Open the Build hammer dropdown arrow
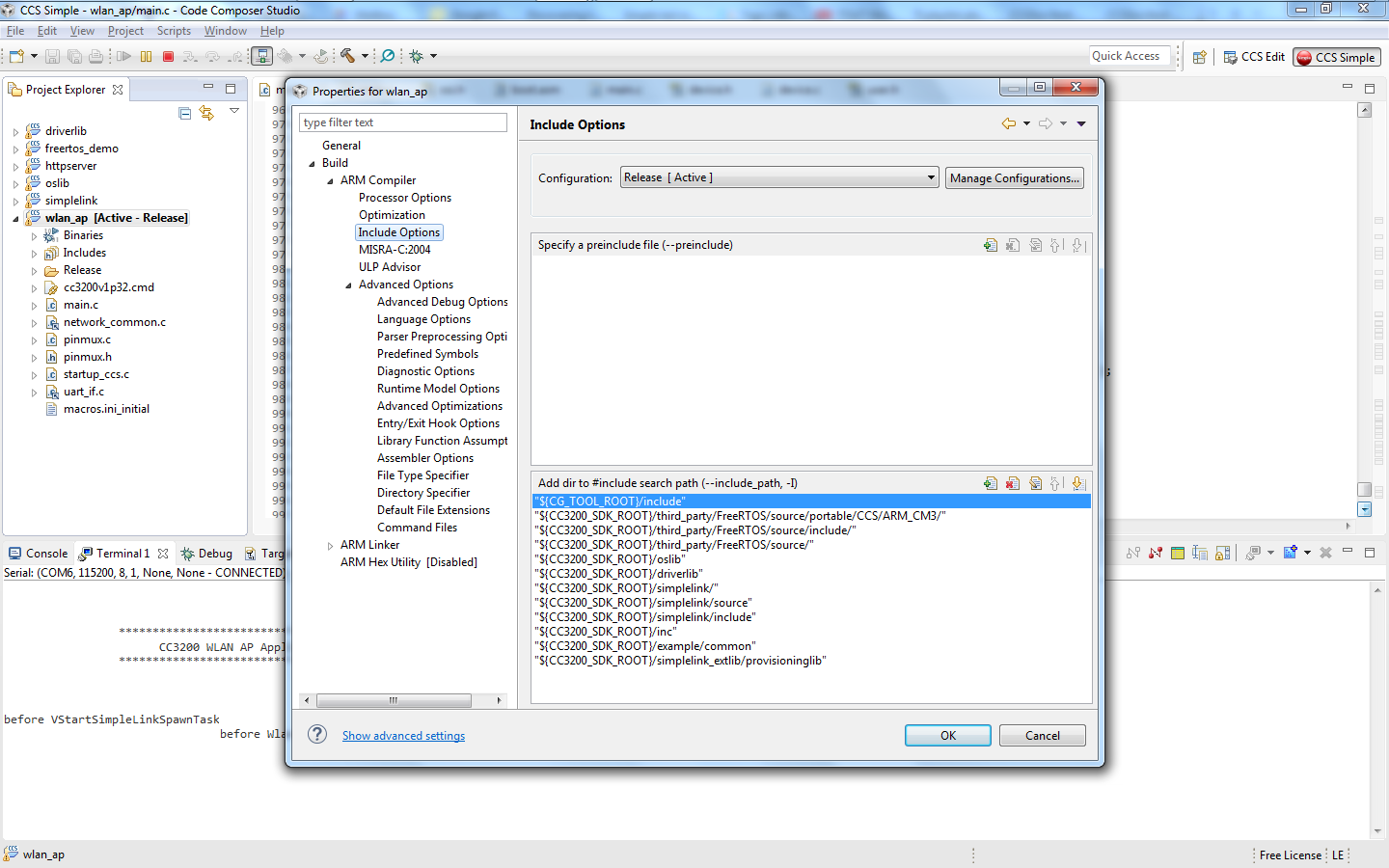 (x=365, y=57)
